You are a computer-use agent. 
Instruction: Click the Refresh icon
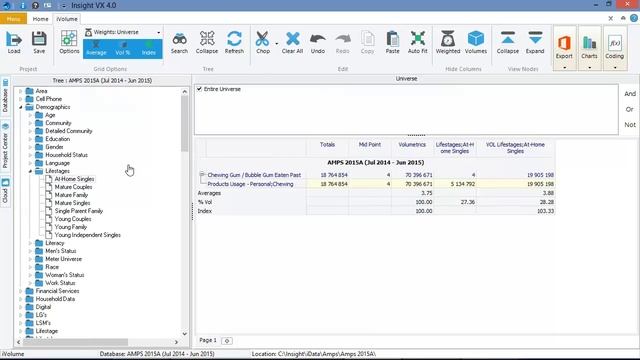tap(234, 39)
